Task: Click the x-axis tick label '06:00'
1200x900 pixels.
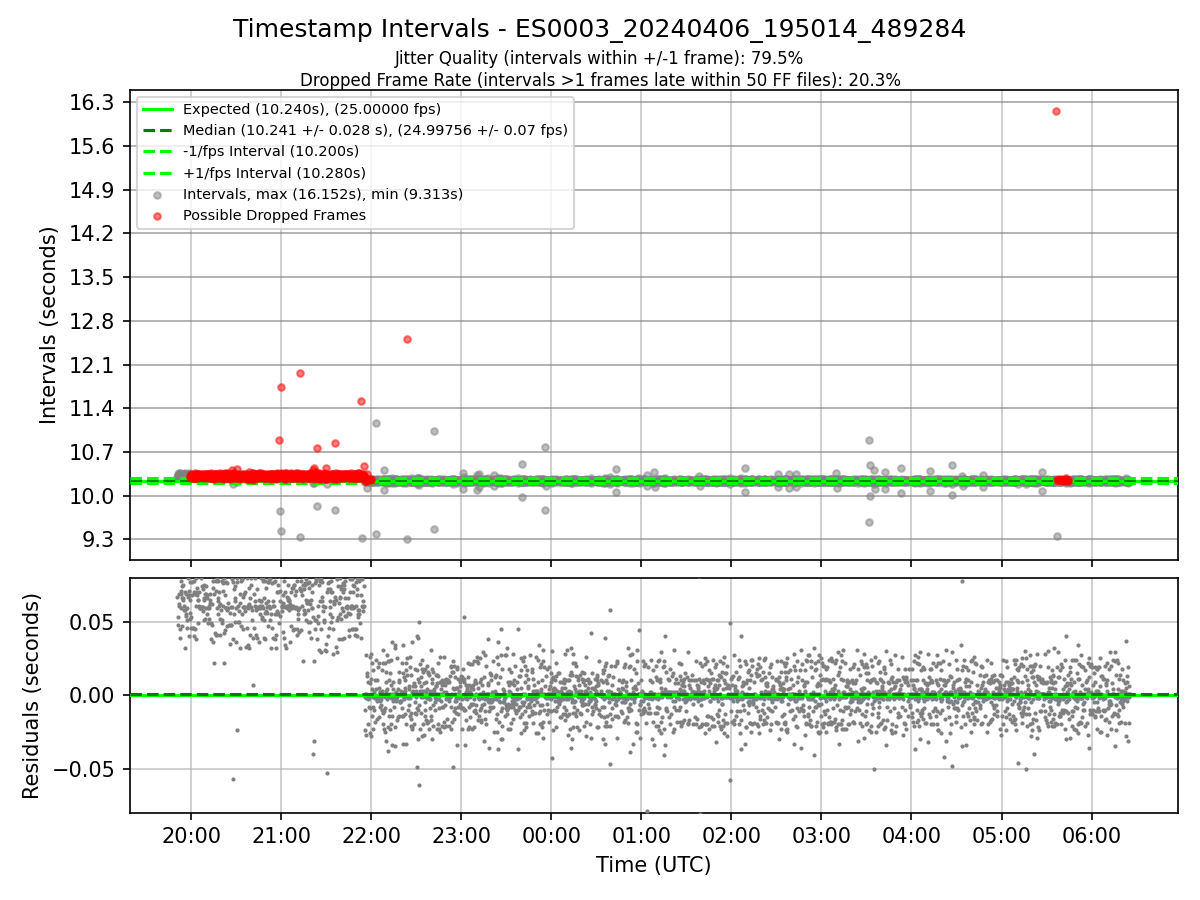Action: pyautogui.click(x=1090, y=834)
